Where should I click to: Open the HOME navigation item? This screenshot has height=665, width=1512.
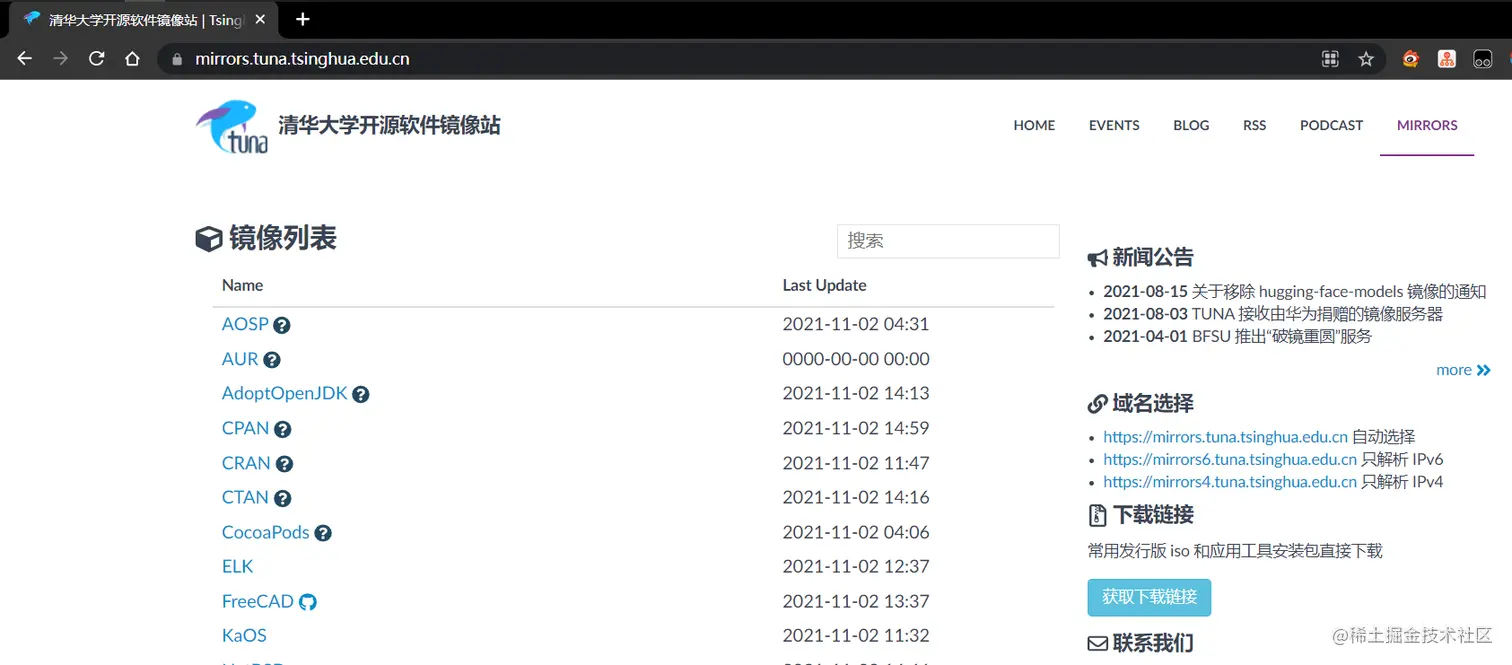pos(1034,125)
